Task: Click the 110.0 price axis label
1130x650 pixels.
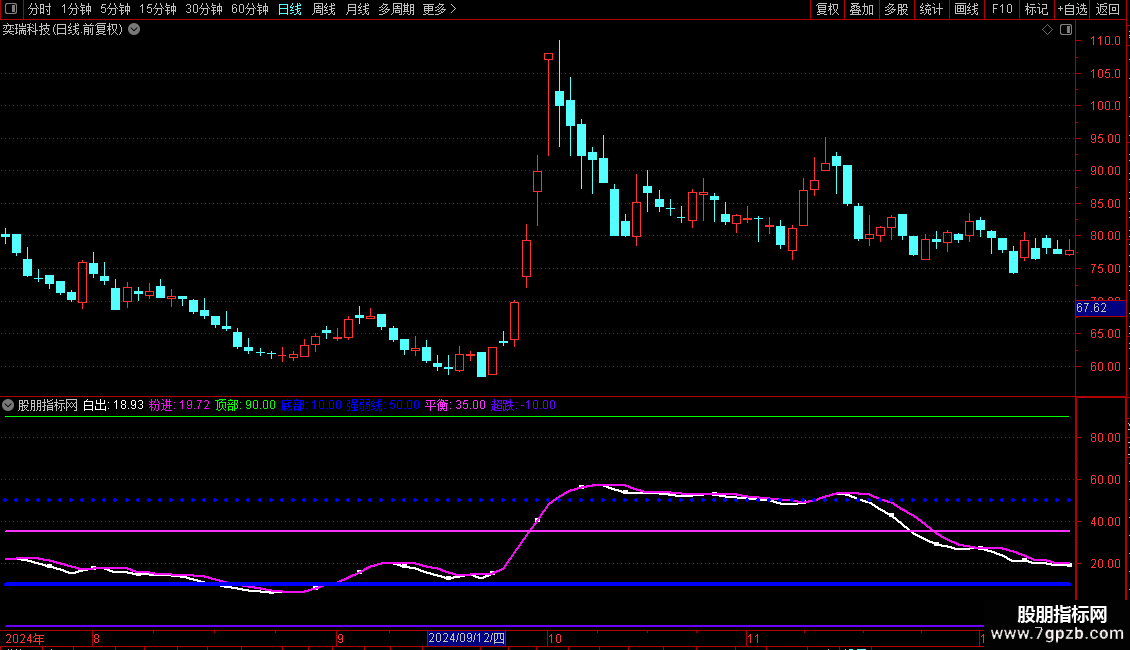Action: coord(1105,41)
